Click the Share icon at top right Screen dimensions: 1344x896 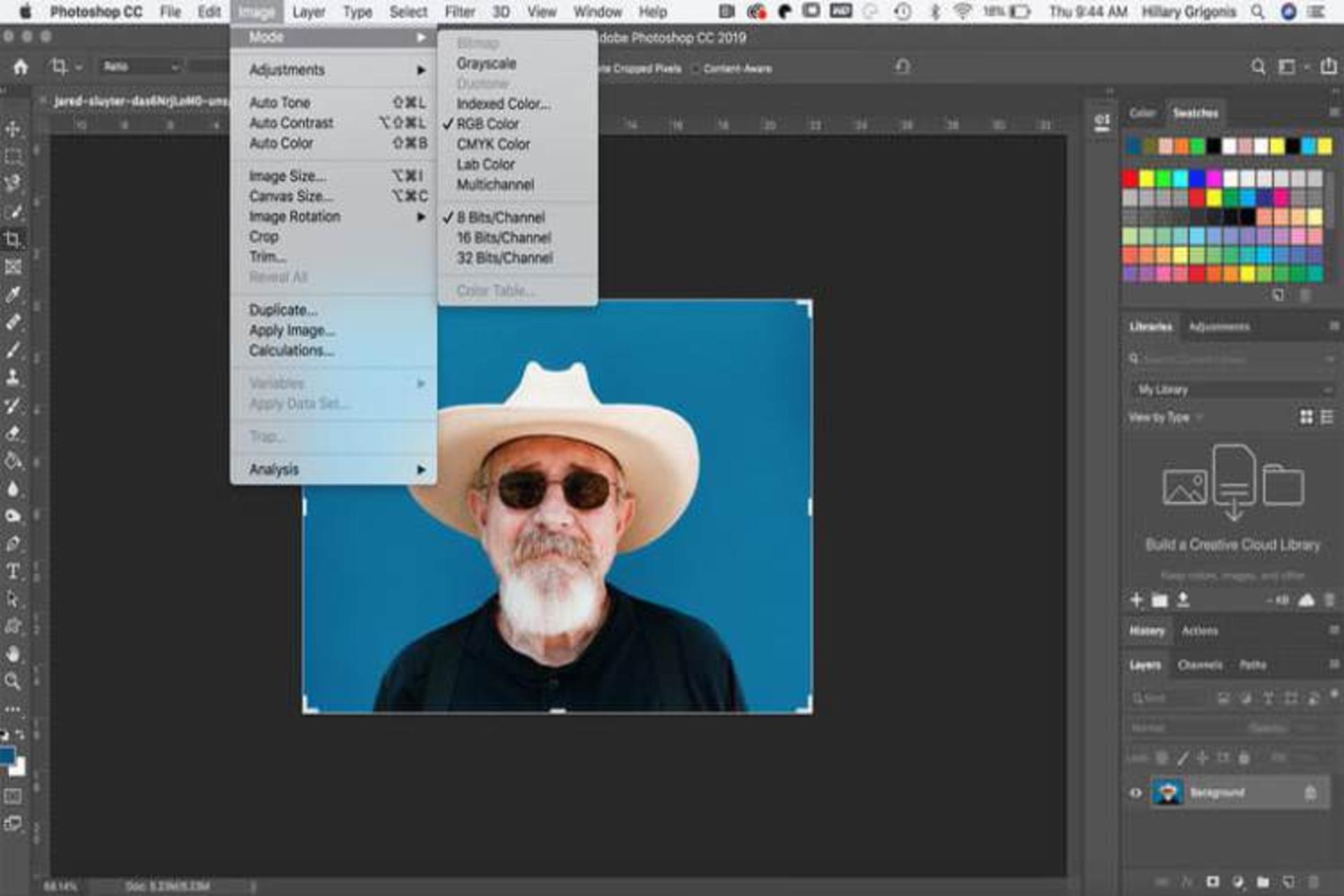pyautogui.click(x=1328, y=66)
